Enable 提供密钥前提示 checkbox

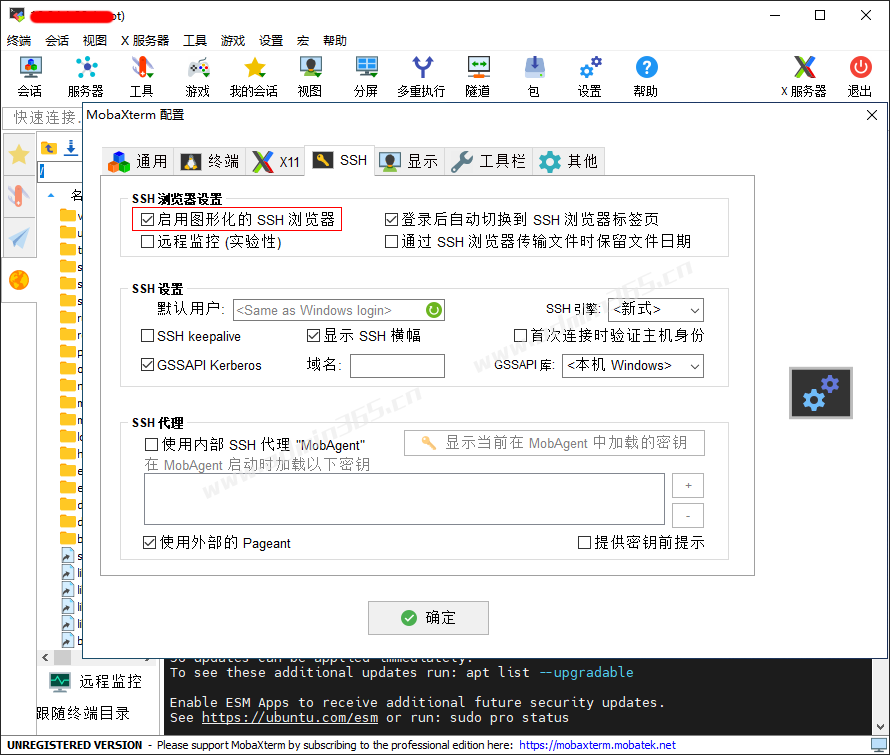point(584,543)
